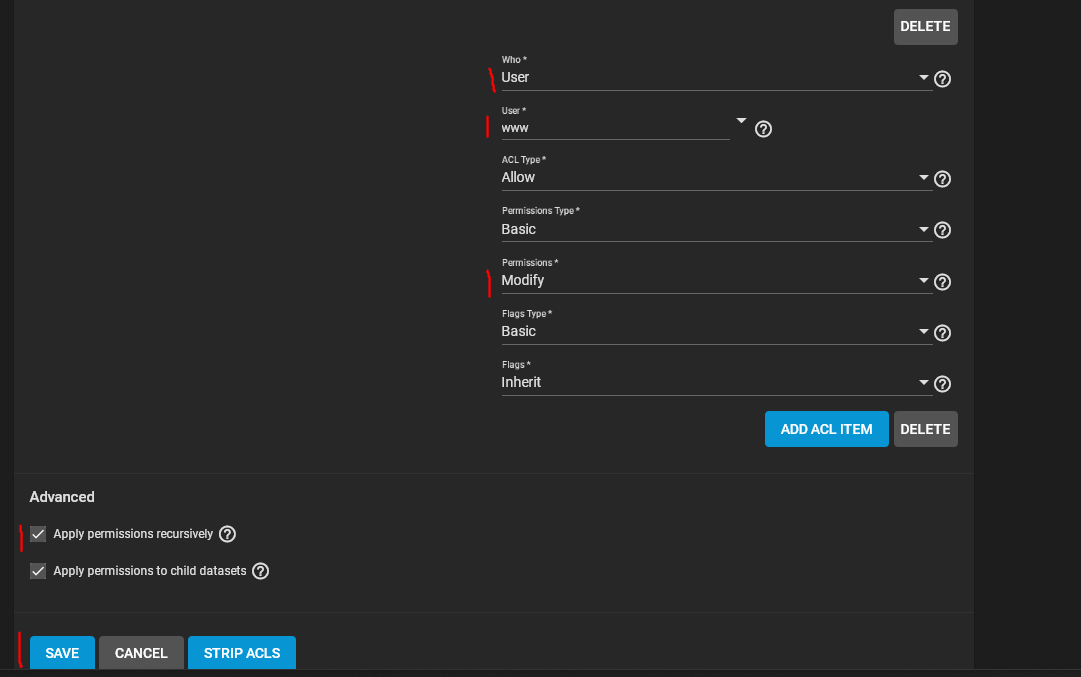Click the Add ACL Item button

826,429
